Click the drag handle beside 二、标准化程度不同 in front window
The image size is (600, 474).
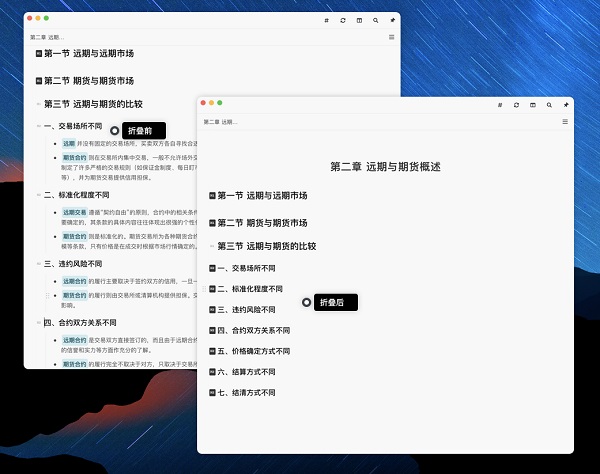204,289
